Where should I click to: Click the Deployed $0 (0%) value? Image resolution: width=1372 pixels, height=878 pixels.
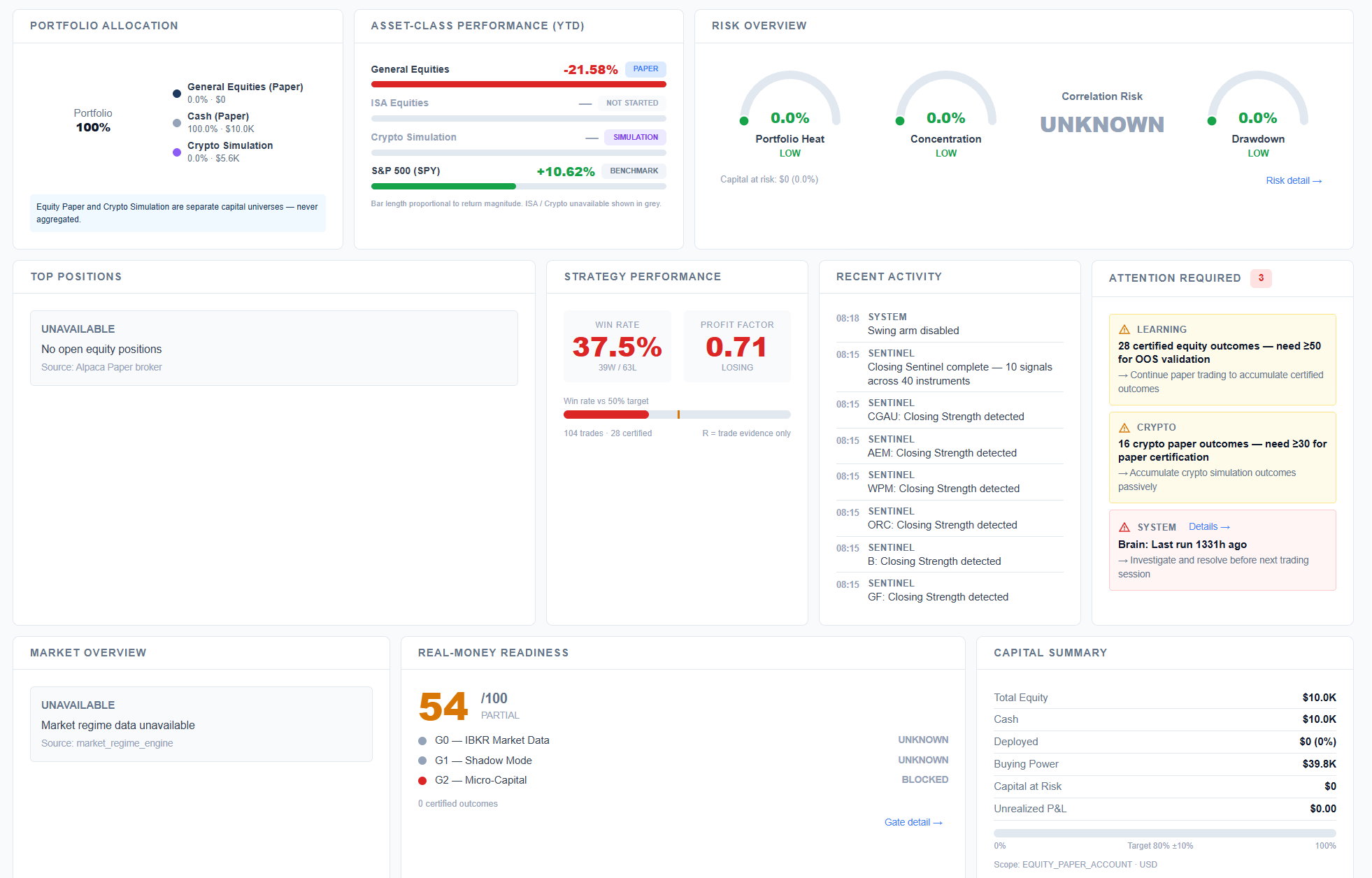tap(1317, 742)
